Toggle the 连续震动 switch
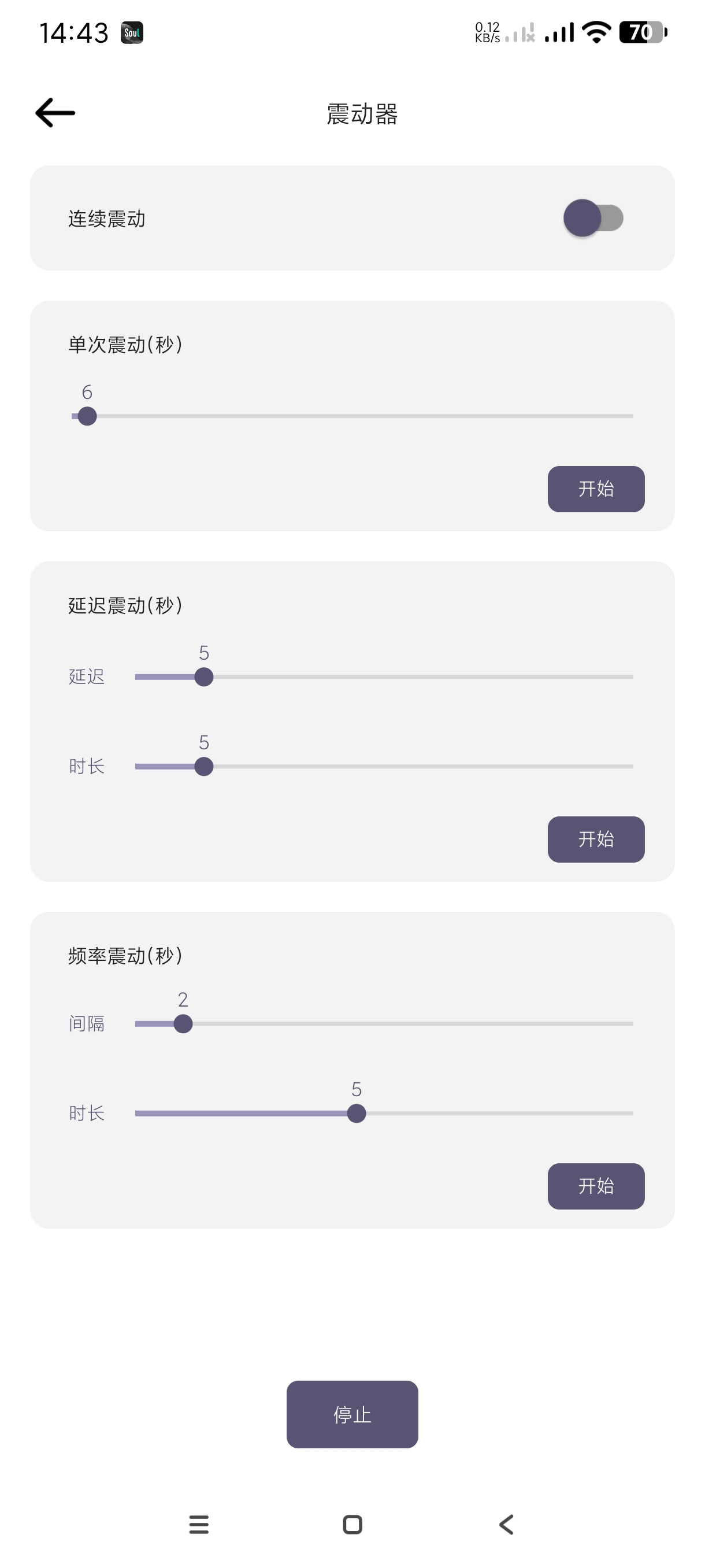705x1568 pixels. coord(593,218)
